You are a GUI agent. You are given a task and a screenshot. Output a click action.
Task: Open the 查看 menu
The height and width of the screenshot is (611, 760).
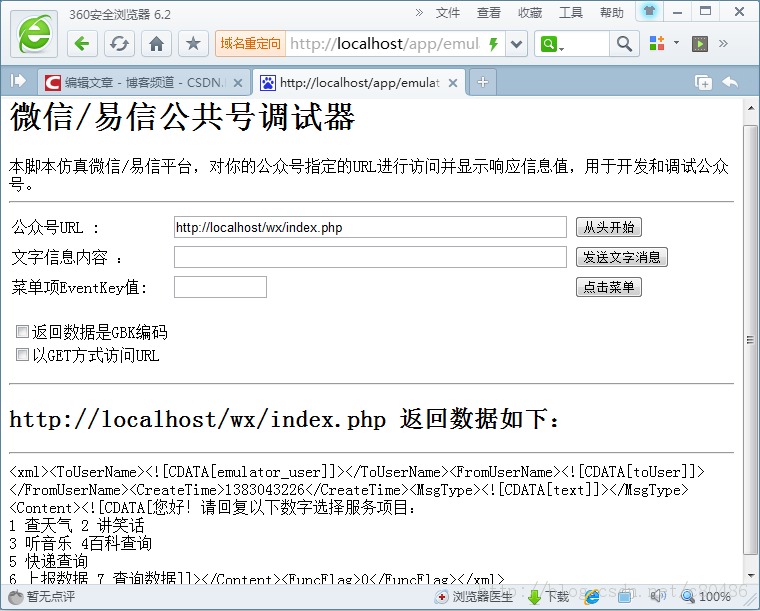(489, 13)
